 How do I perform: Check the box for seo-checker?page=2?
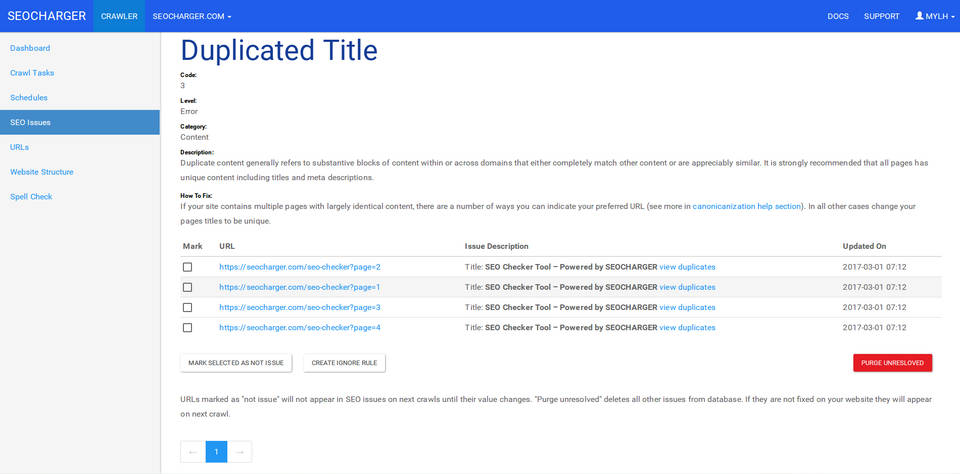(x=187, y=267)
